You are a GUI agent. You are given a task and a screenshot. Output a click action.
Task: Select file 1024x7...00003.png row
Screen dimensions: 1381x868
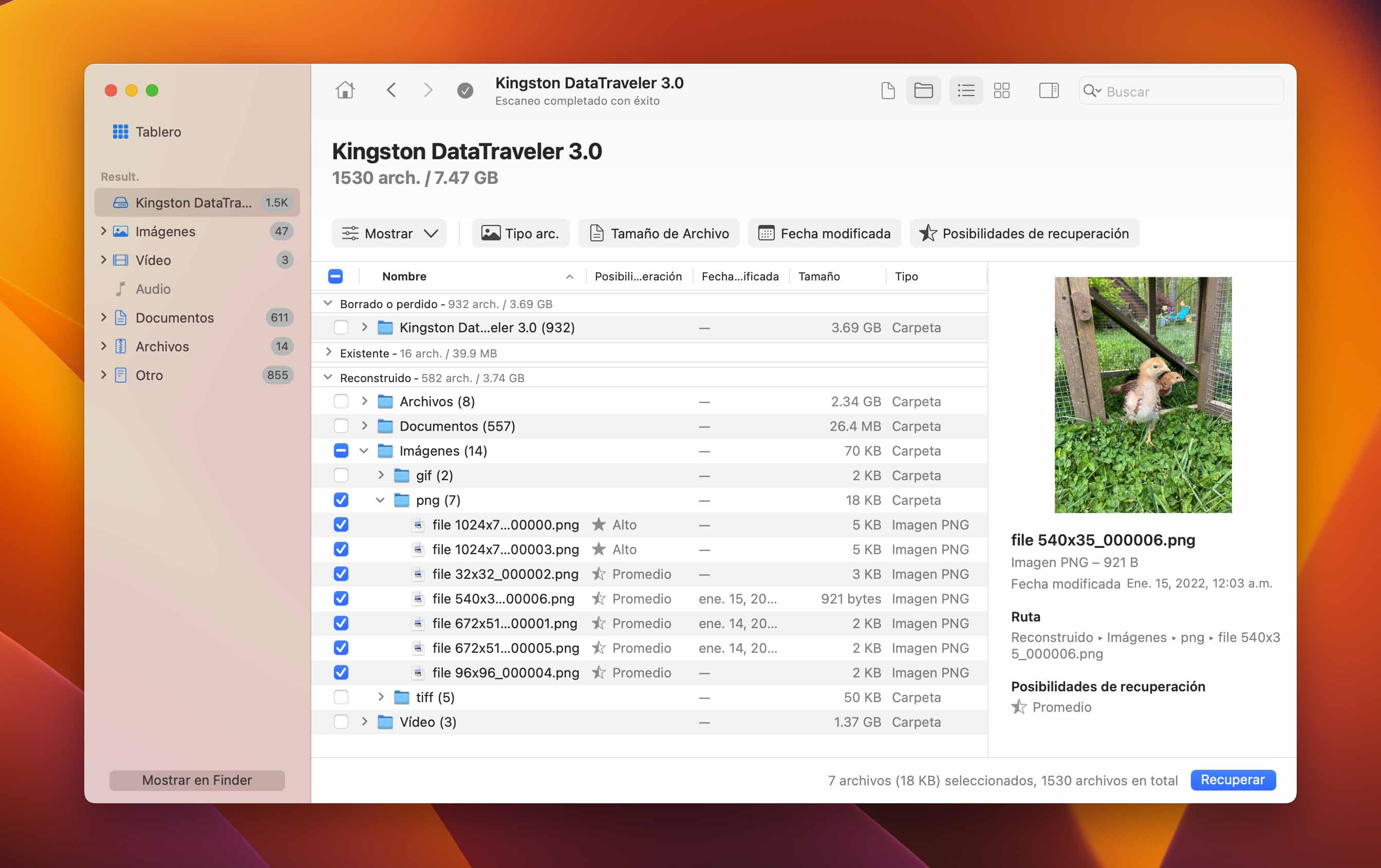[x=649, y=549]
